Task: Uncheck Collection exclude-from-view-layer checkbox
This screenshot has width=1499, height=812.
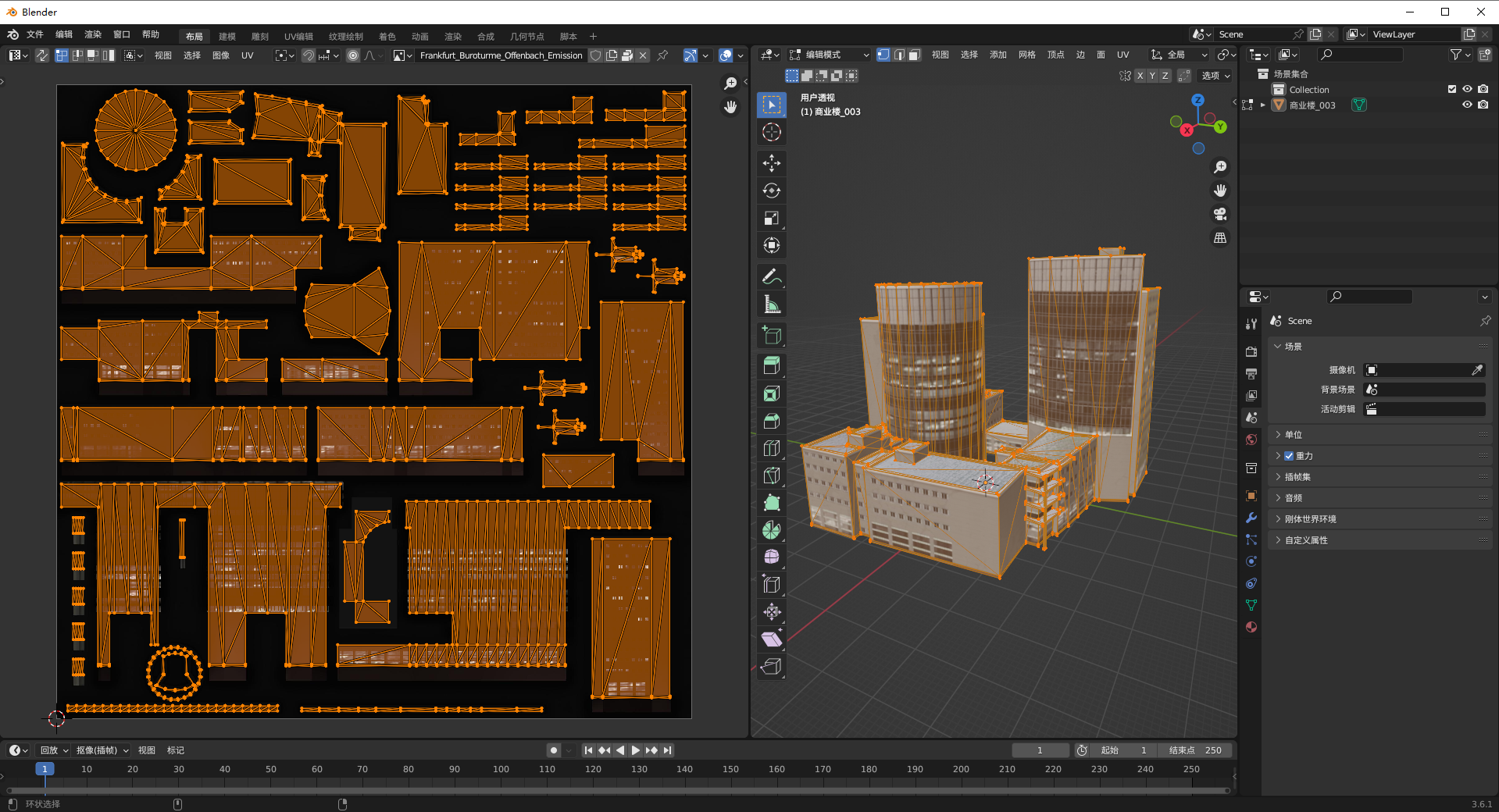Action: click(1452, 89)
